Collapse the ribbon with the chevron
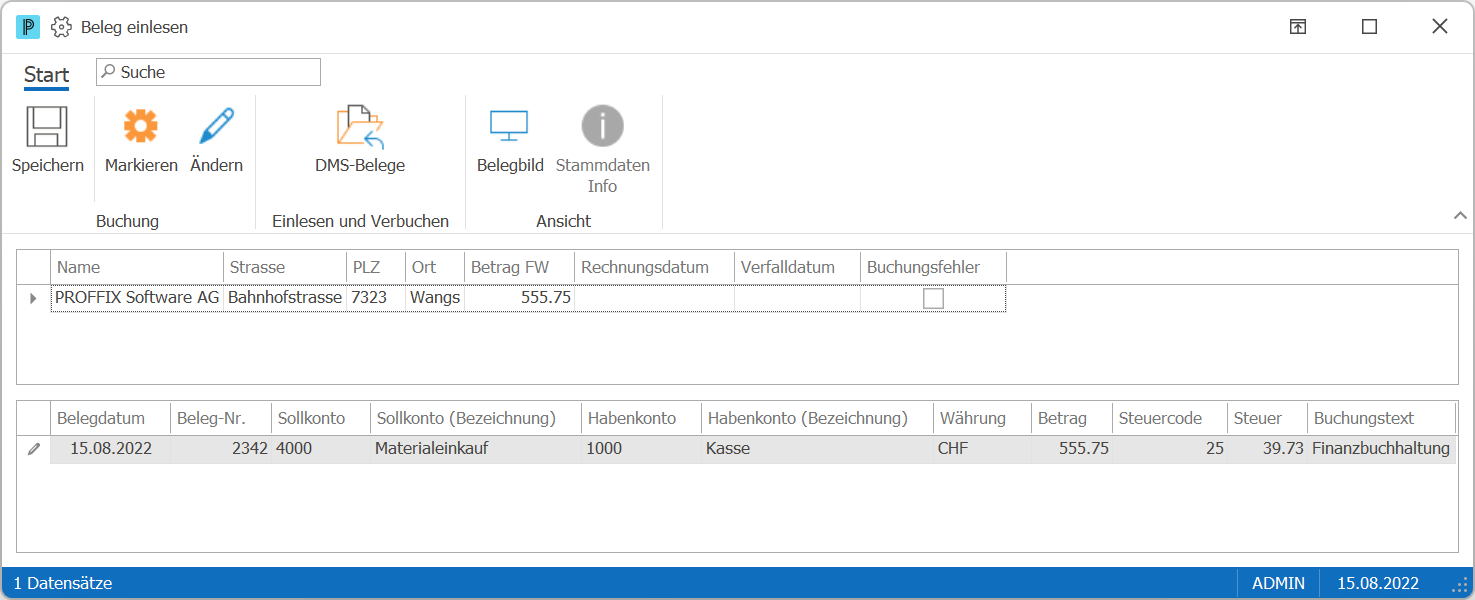 coord(1460,215)
